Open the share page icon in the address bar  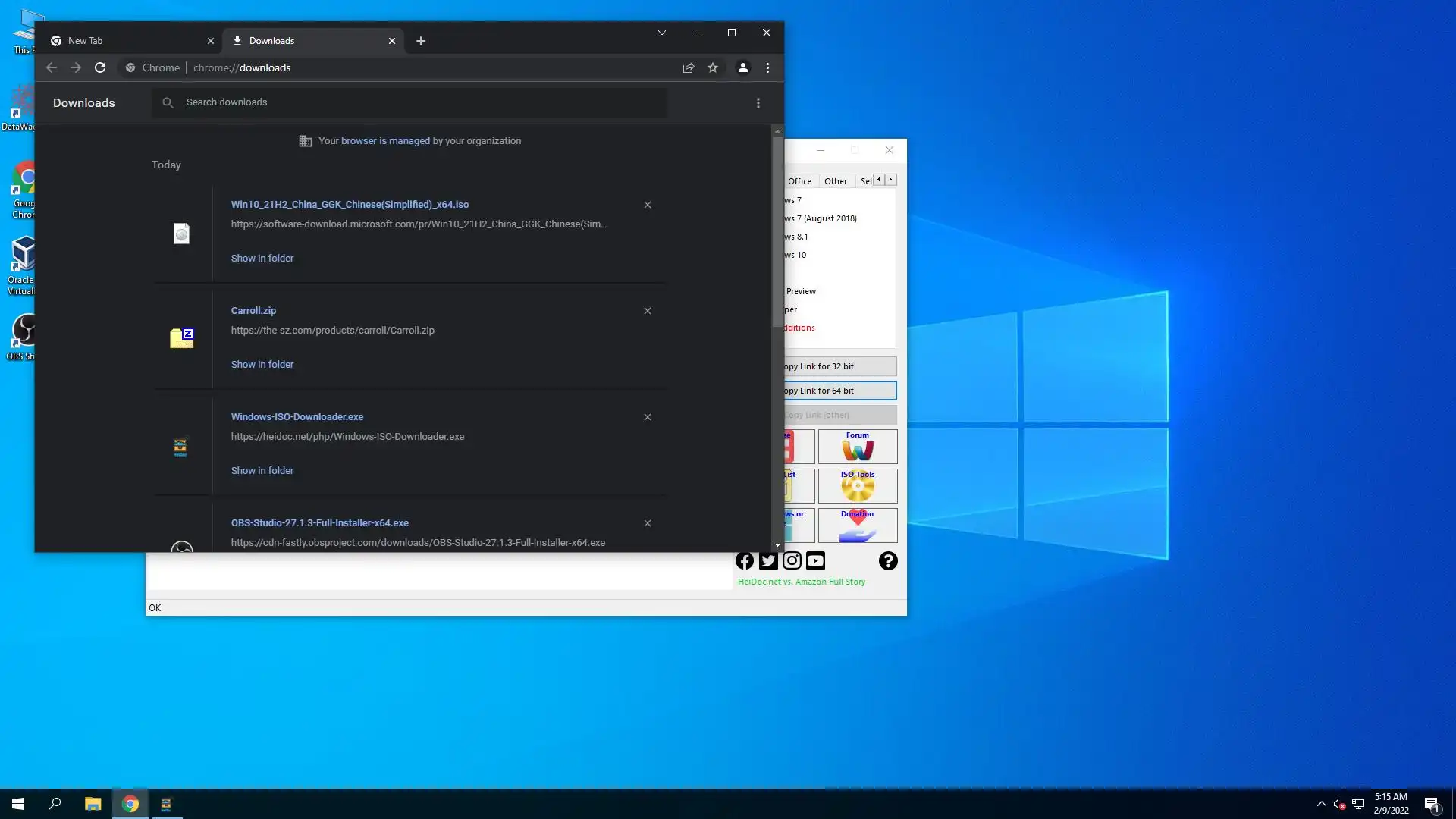pyautogui.click(x=689, y=67)
